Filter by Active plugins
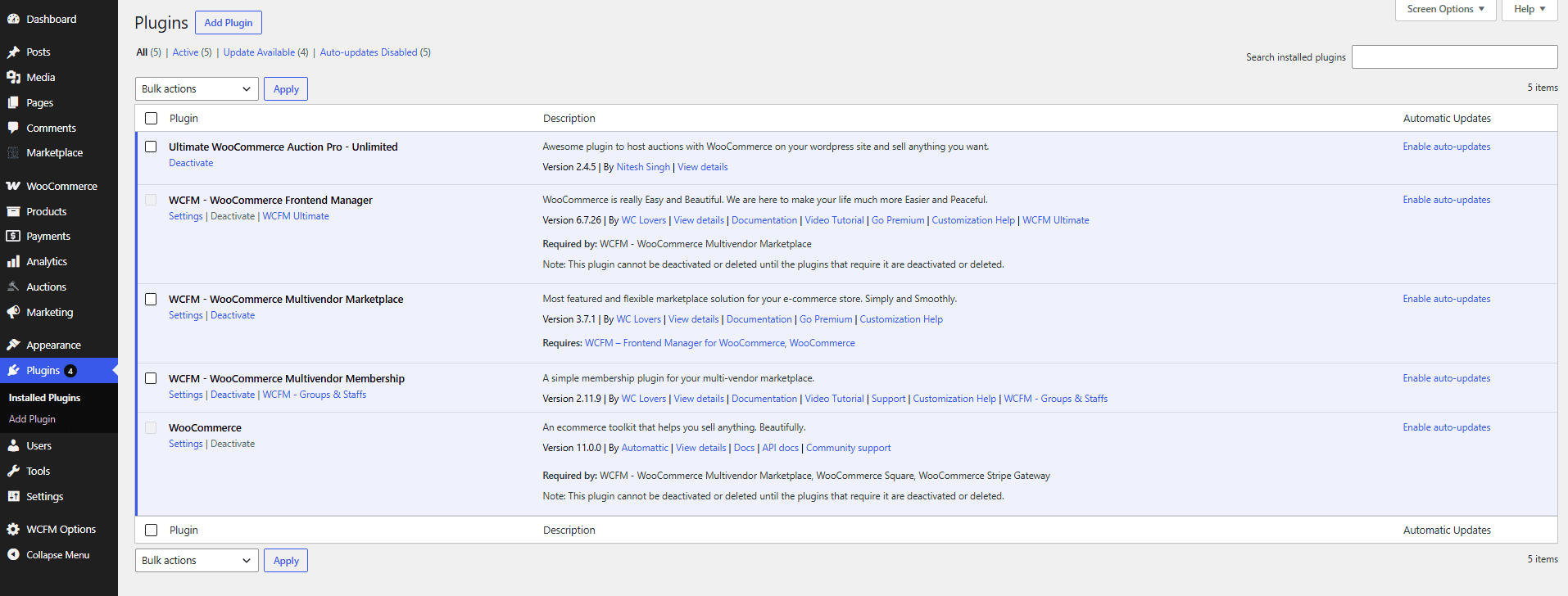 tap(185, 52)
